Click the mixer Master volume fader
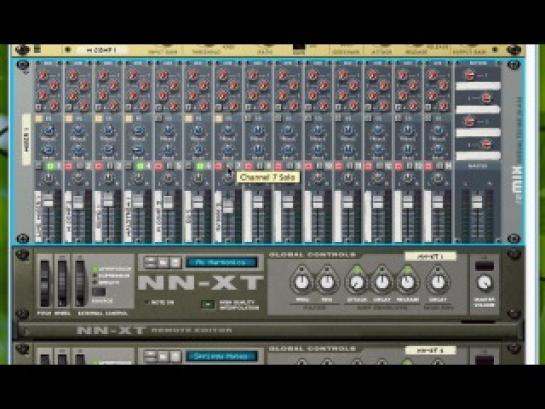The width and height of the screenshot is (545, 409). pyautogui.click(x=477, y=202)
